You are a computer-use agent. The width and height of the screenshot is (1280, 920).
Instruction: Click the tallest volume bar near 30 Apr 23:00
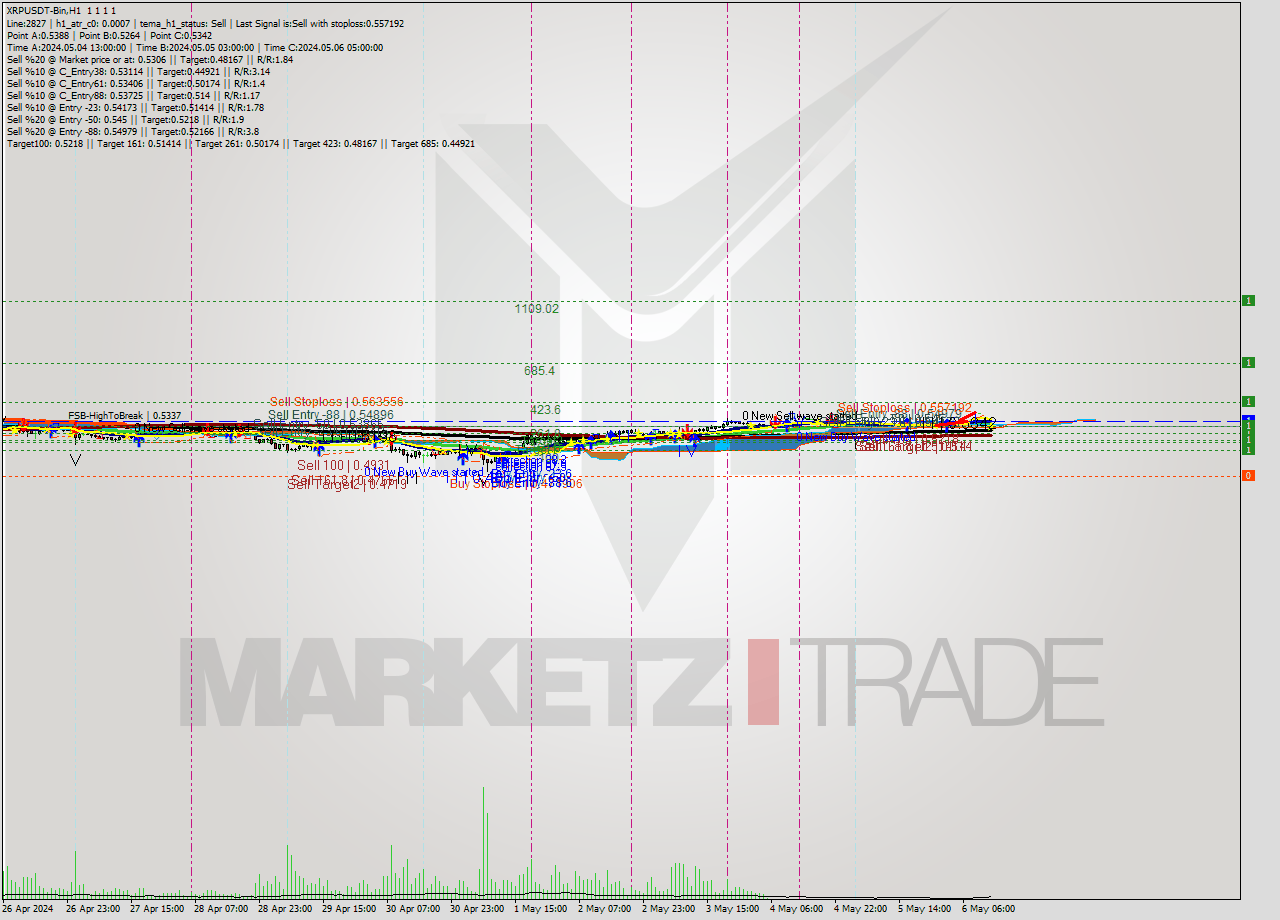point(484,841)
